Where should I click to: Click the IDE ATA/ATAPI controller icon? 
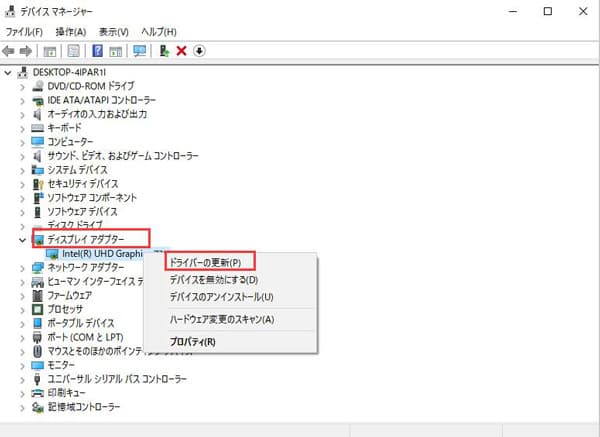(x=38, y=100)
